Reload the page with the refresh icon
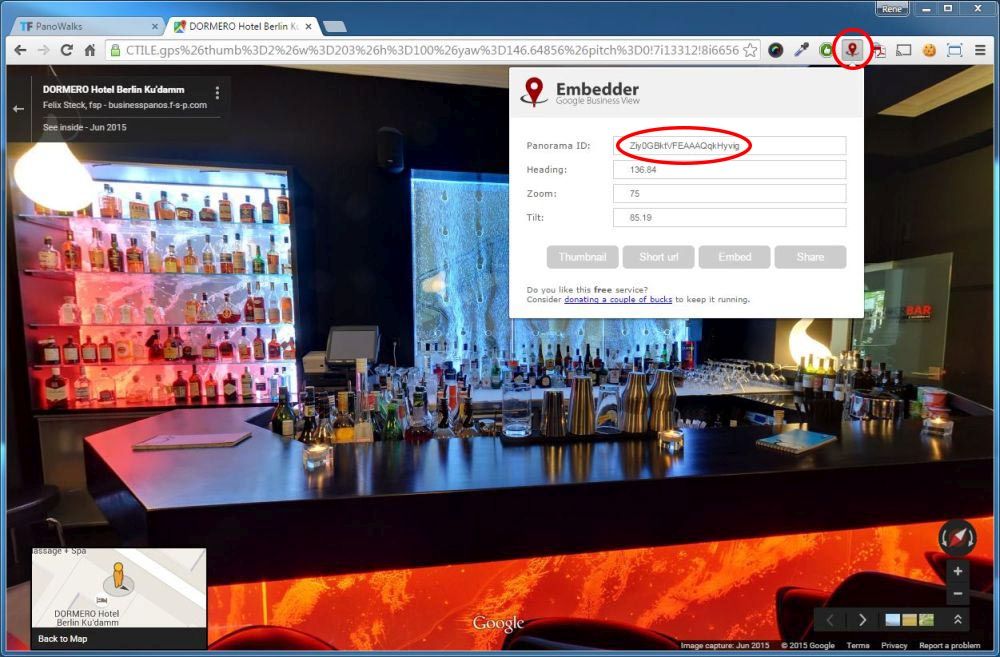Screen dimensions: 1000x657 pyautogui.click(x=66, y=50)
